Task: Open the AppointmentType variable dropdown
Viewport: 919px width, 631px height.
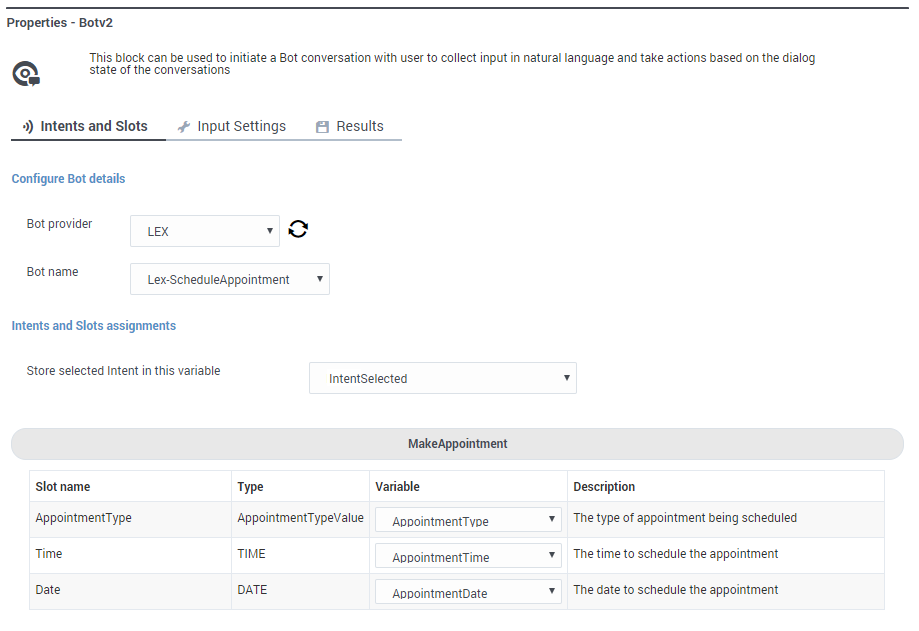Action: pyautogui.click(x=468, y=521)
